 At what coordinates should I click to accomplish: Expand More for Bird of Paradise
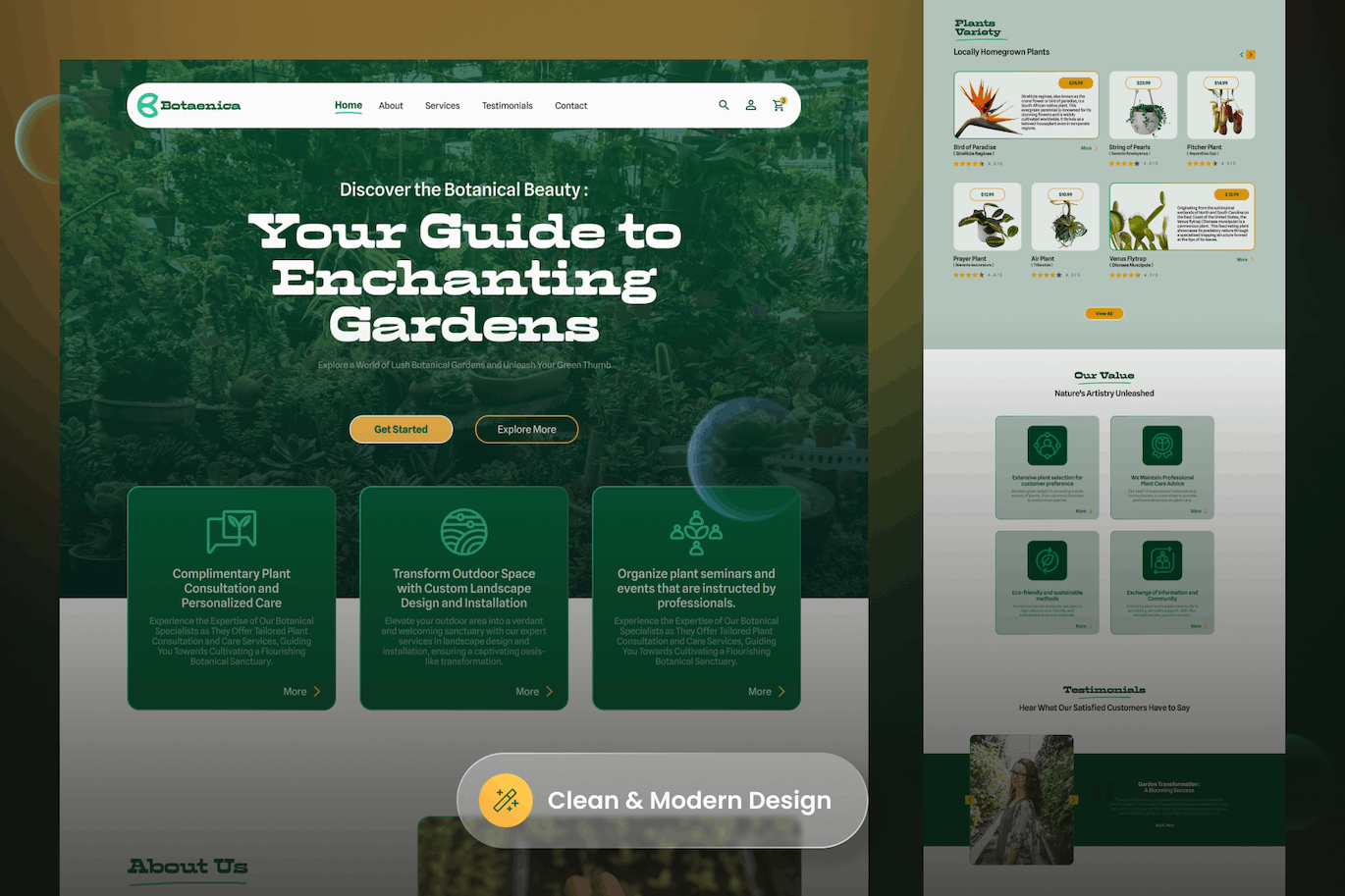pyautogui.click(x=1089, y=148)
